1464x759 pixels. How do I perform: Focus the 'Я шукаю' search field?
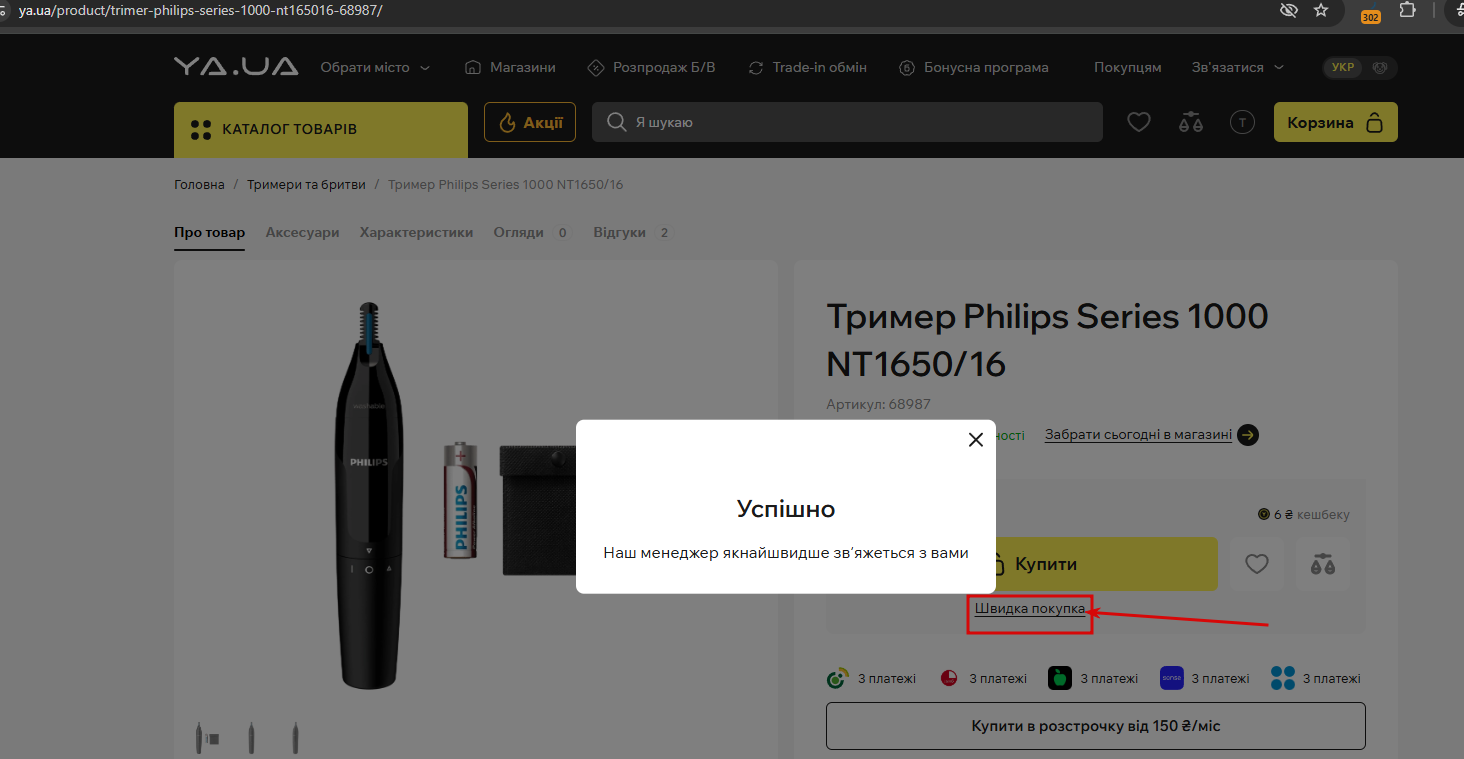coord(847,122)
